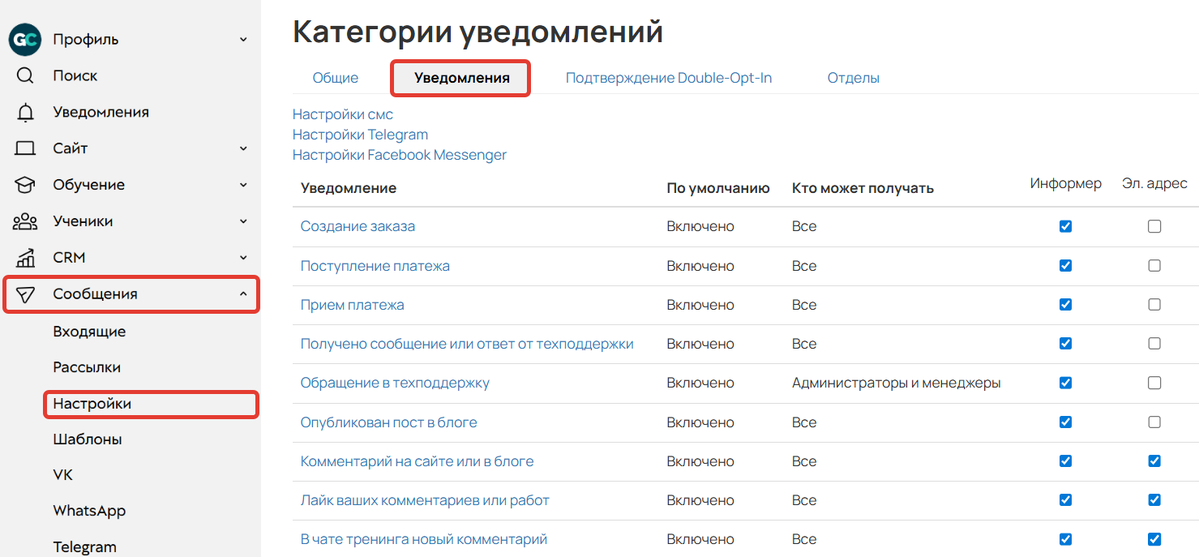This screenshot has height=557, width=1199.
Task: Uncheck Информер for Обращение в техподдержку
Action: click(x=1065, y=383)
